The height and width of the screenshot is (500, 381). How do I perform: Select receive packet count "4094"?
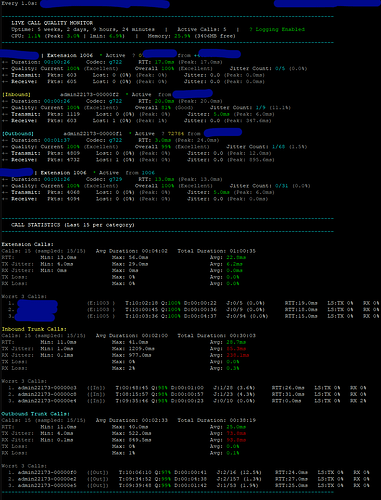(x=73, y=199)
